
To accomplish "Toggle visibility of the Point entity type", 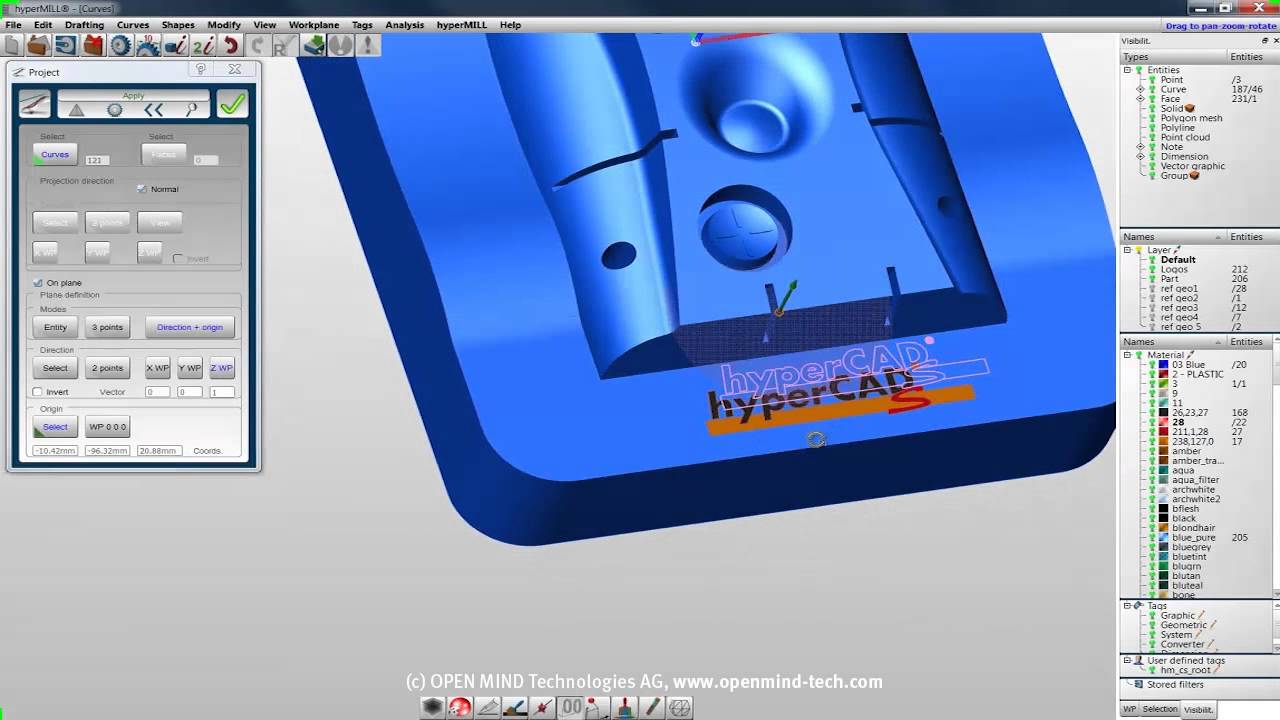I will pyautogui.click(x=1152, y=80).
